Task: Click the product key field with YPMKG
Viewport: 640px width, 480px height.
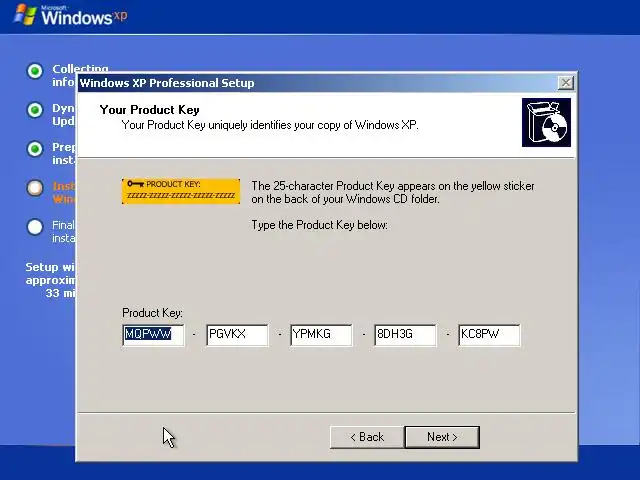Action: click(x=321, y=335)
